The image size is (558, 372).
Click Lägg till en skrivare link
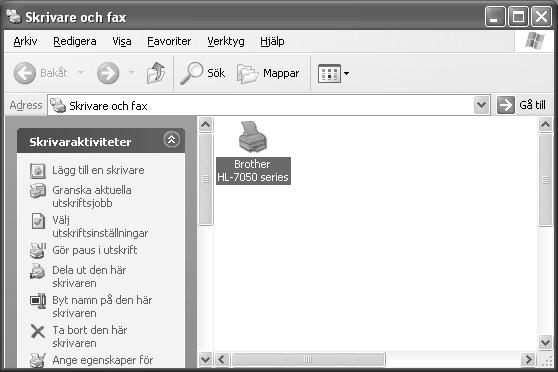(98, 170)
